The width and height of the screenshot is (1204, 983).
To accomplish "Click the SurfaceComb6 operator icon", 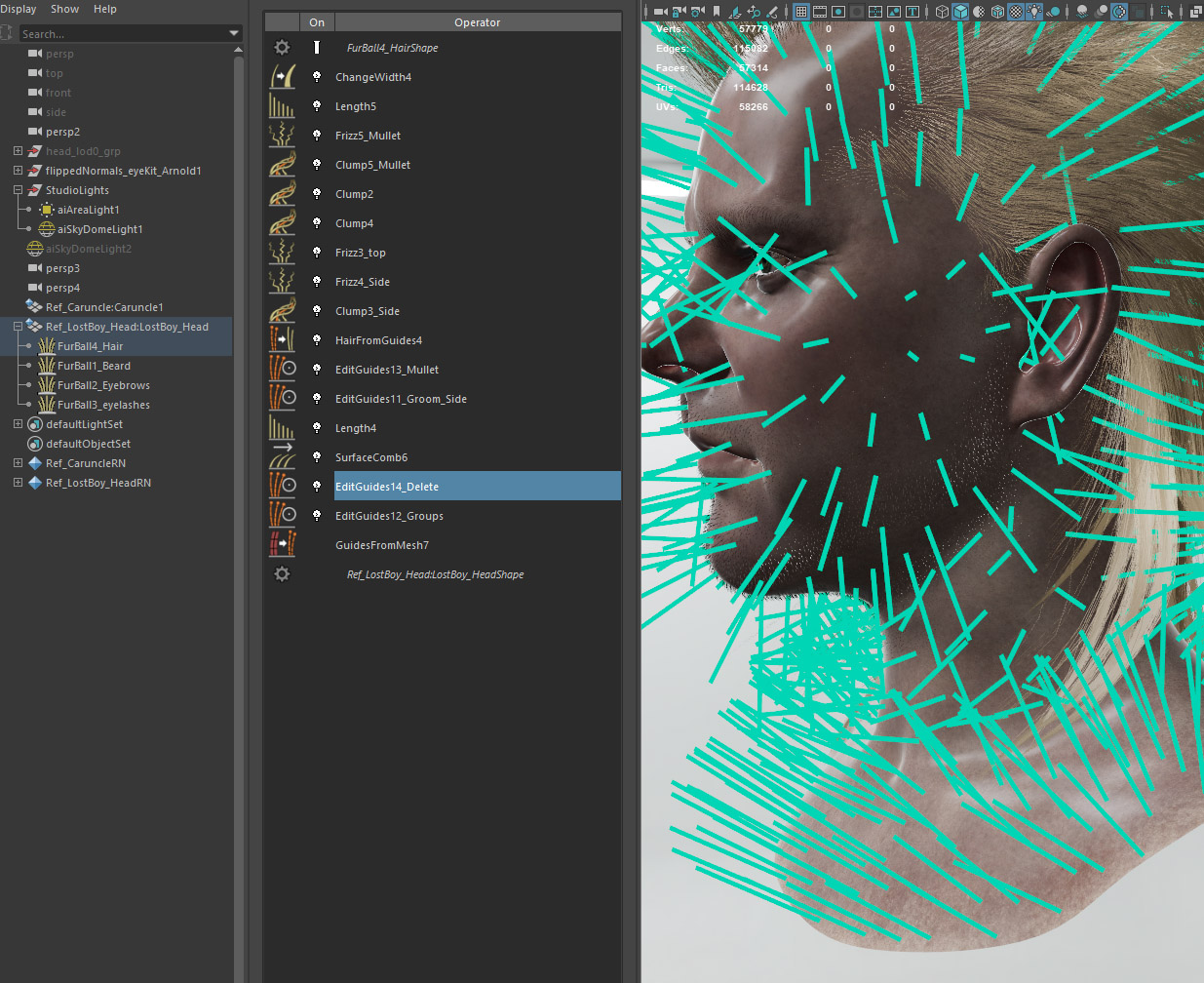I will [x=282, y=457].
